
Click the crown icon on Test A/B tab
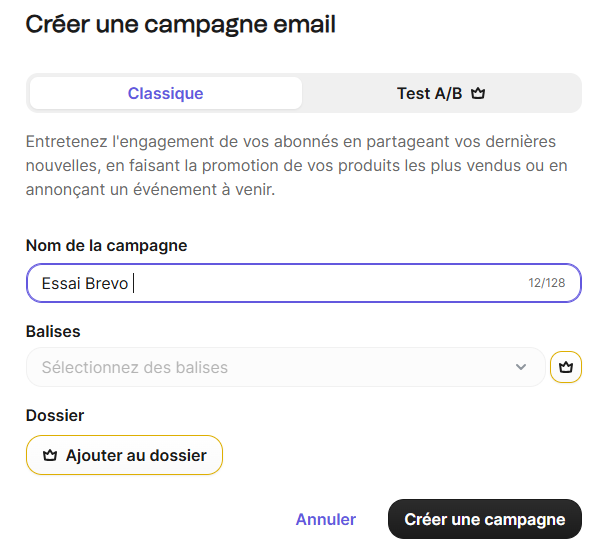tap(478, 94)
